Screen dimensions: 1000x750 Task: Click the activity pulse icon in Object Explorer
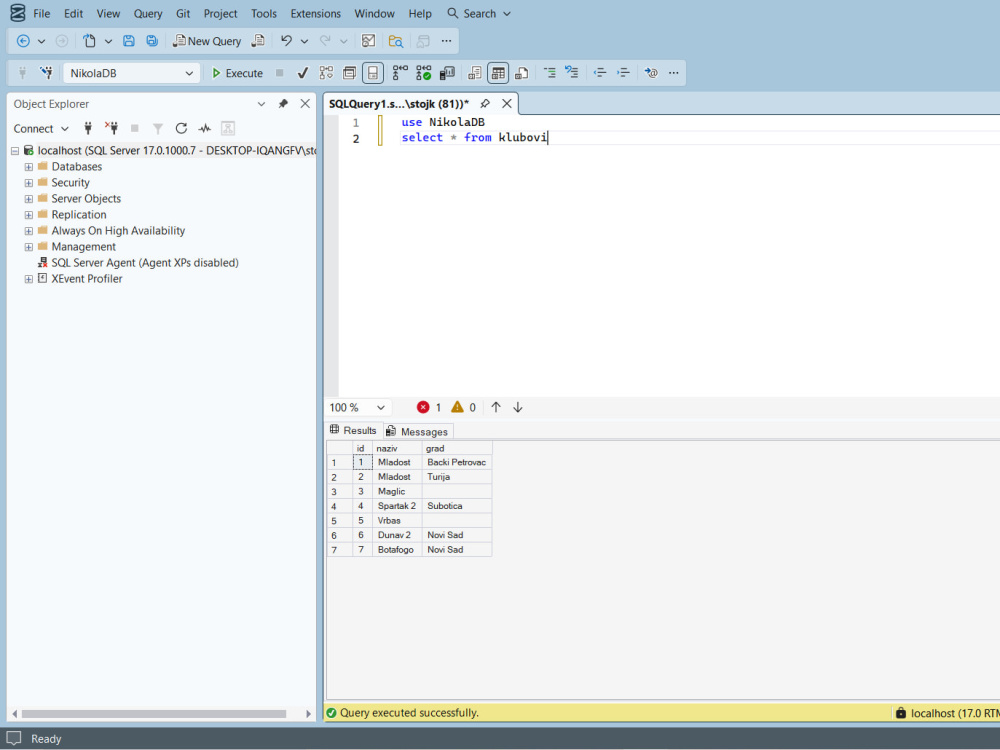click(x=204, y=128)
